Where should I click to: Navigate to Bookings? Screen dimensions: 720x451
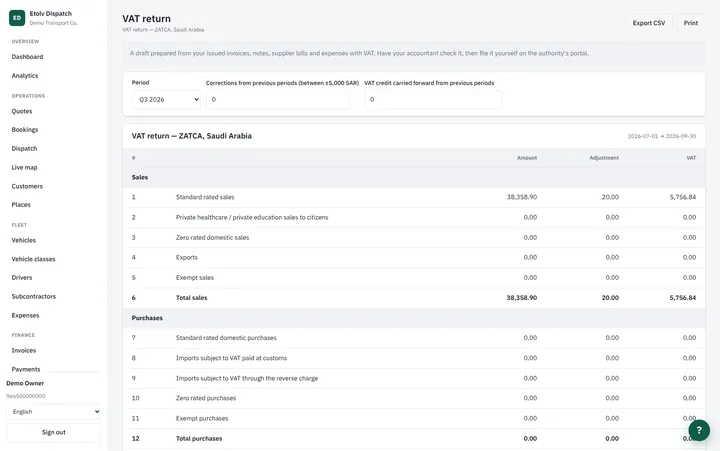(x=25, y=130)
